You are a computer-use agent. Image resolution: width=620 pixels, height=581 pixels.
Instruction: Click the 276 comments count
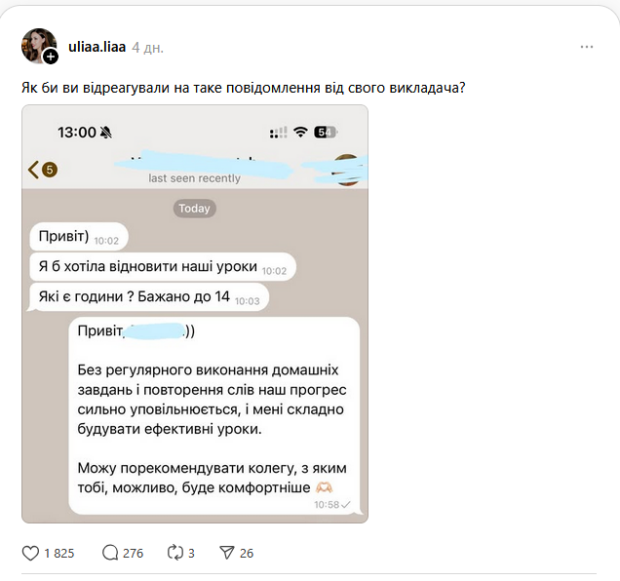[133, 553]
